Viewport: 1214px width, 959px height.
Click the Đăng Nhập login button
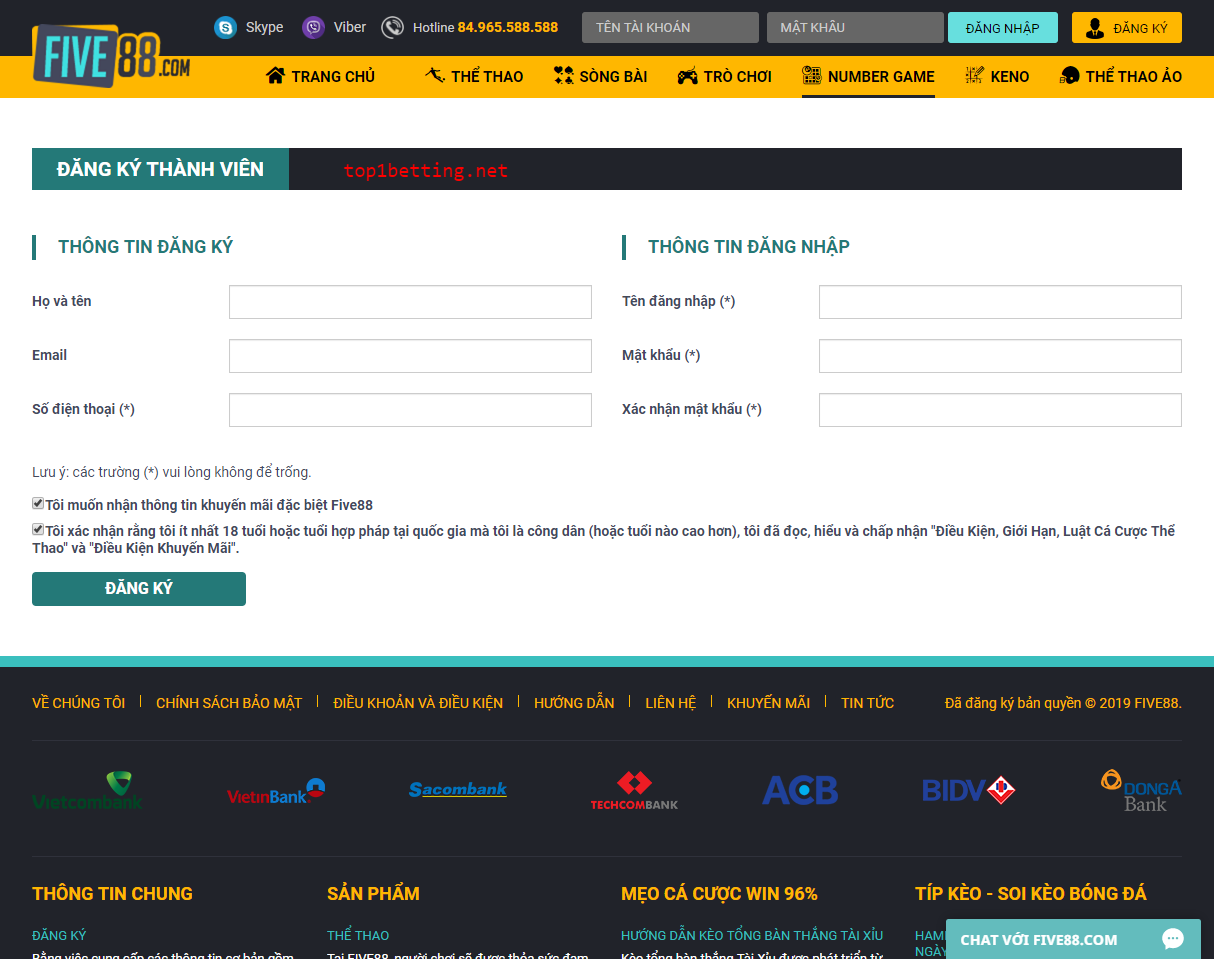(x=1003, y=28)
